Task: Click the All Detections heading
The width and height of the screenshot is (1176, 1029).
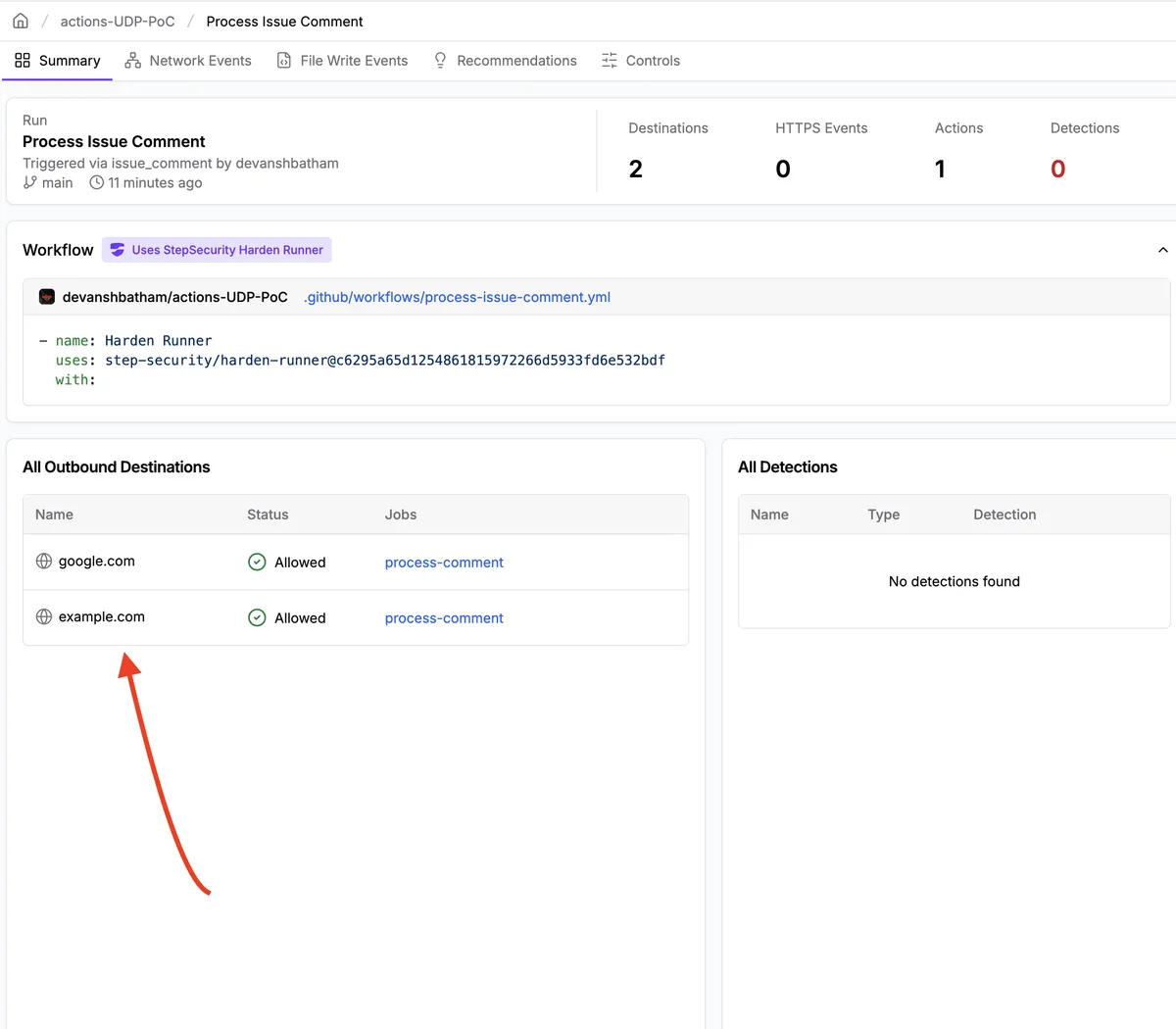Action: [788, 467]
